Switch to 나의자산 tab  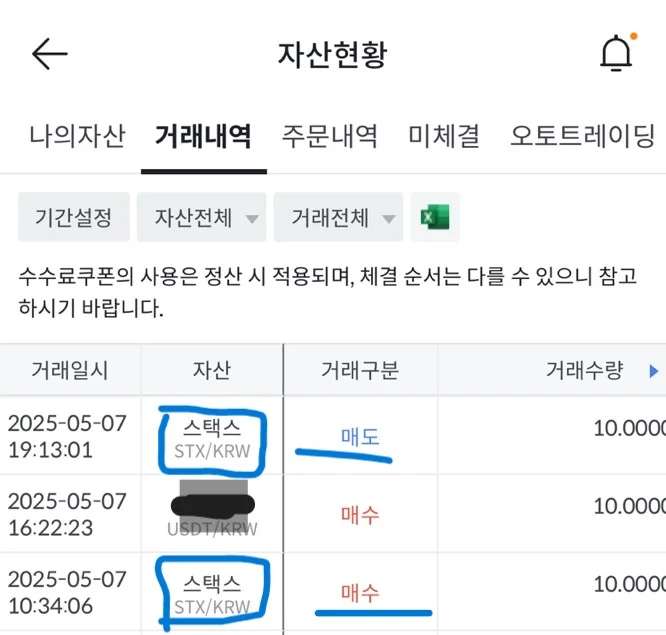click(x=77, y=135)
